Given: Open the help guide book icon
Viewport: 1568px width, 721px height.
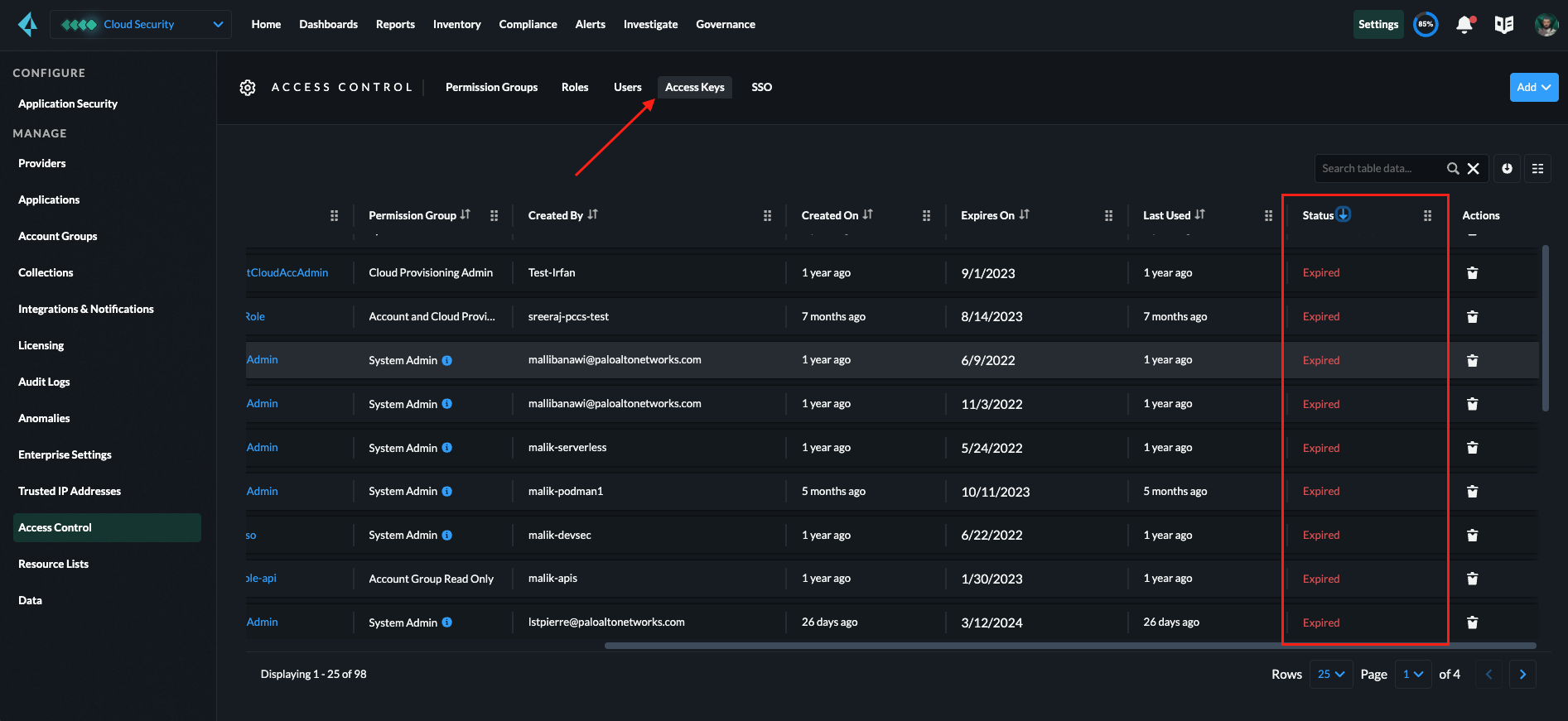Looking at the screenshot, I should [1504, 24].
